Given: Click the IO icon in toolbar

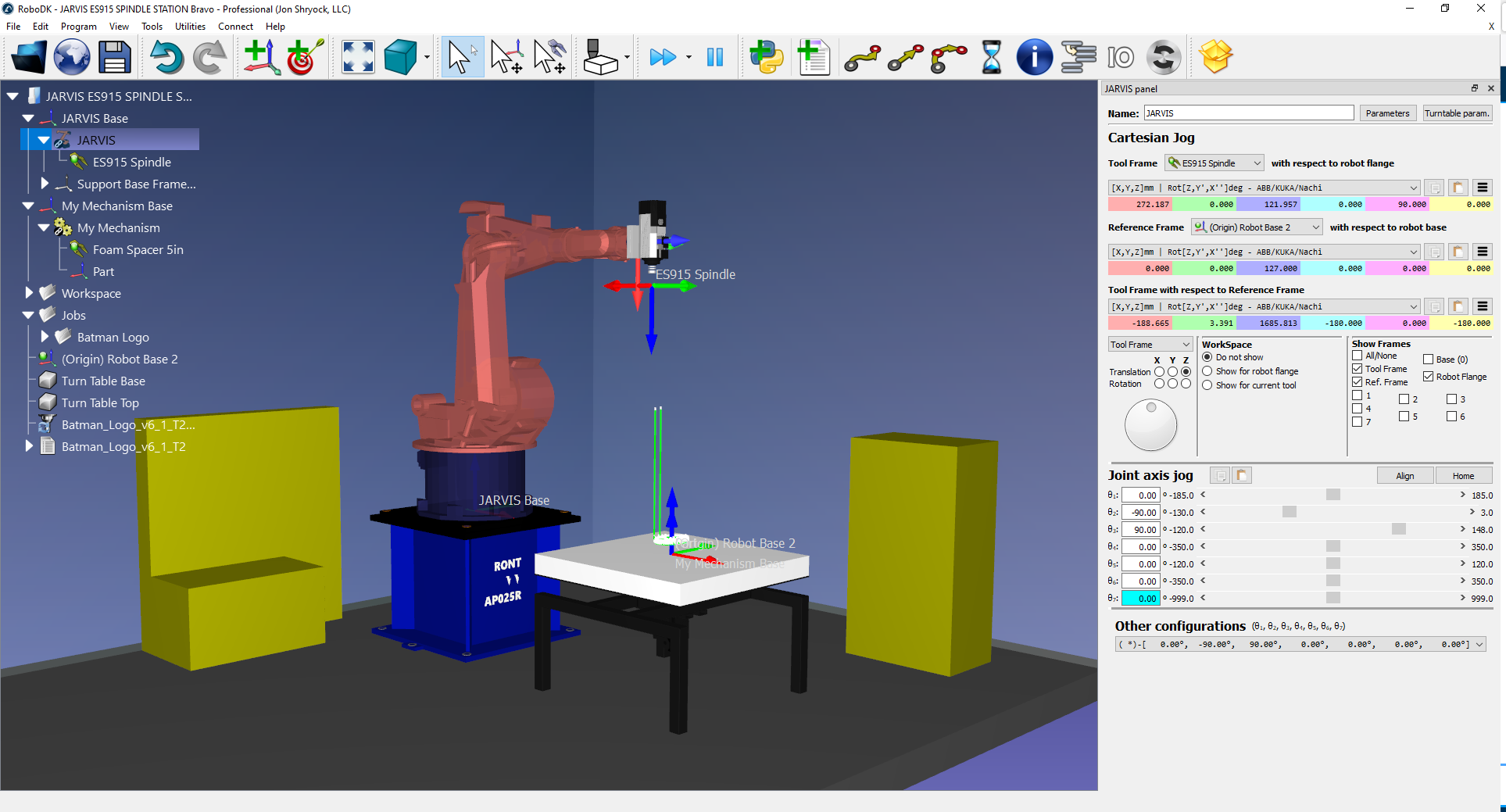Looking at the screenshot, I should pyautogui.click(x=1120, y=57).
